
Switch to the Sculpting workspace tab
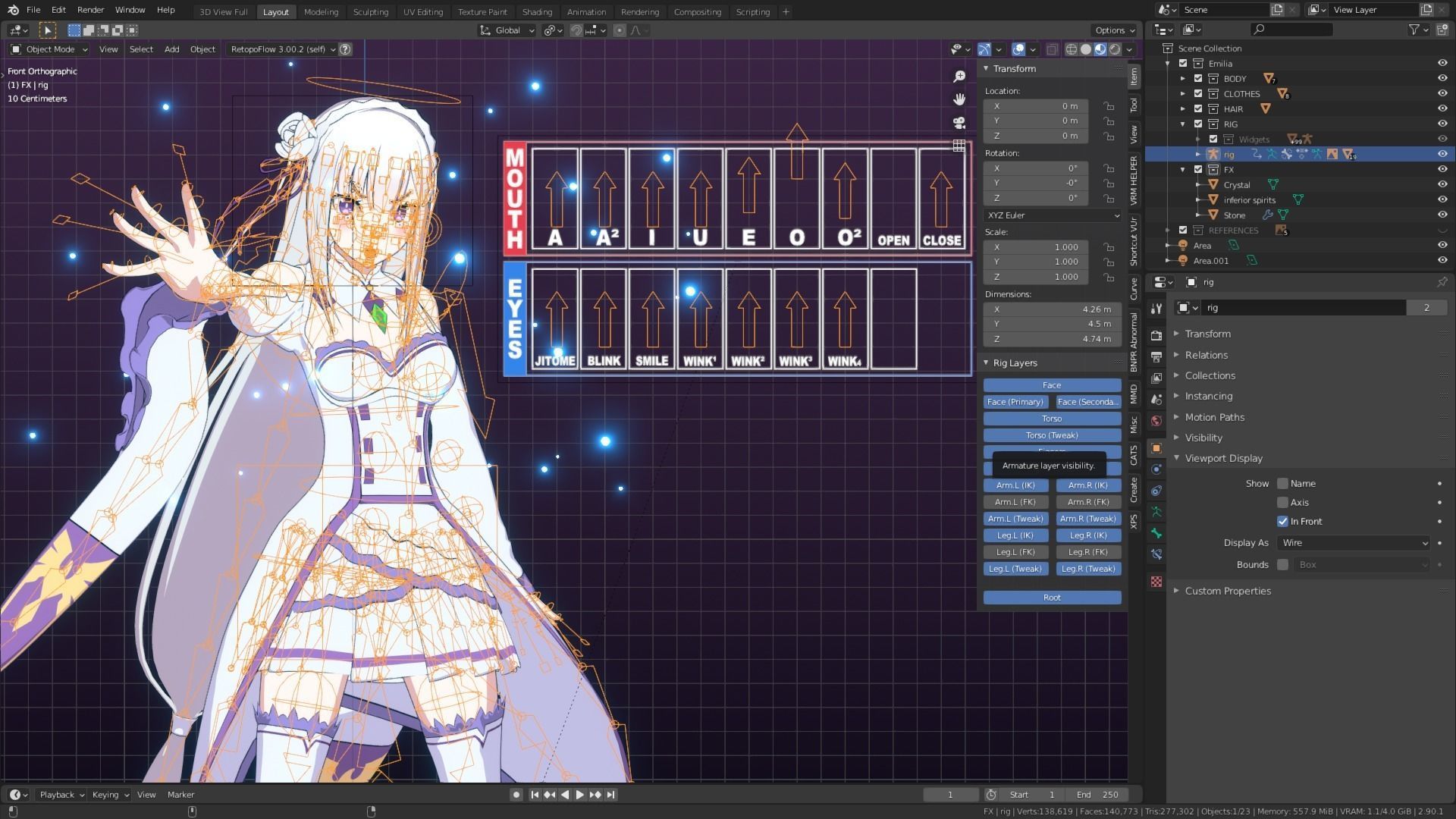click(x=370, y=11)
